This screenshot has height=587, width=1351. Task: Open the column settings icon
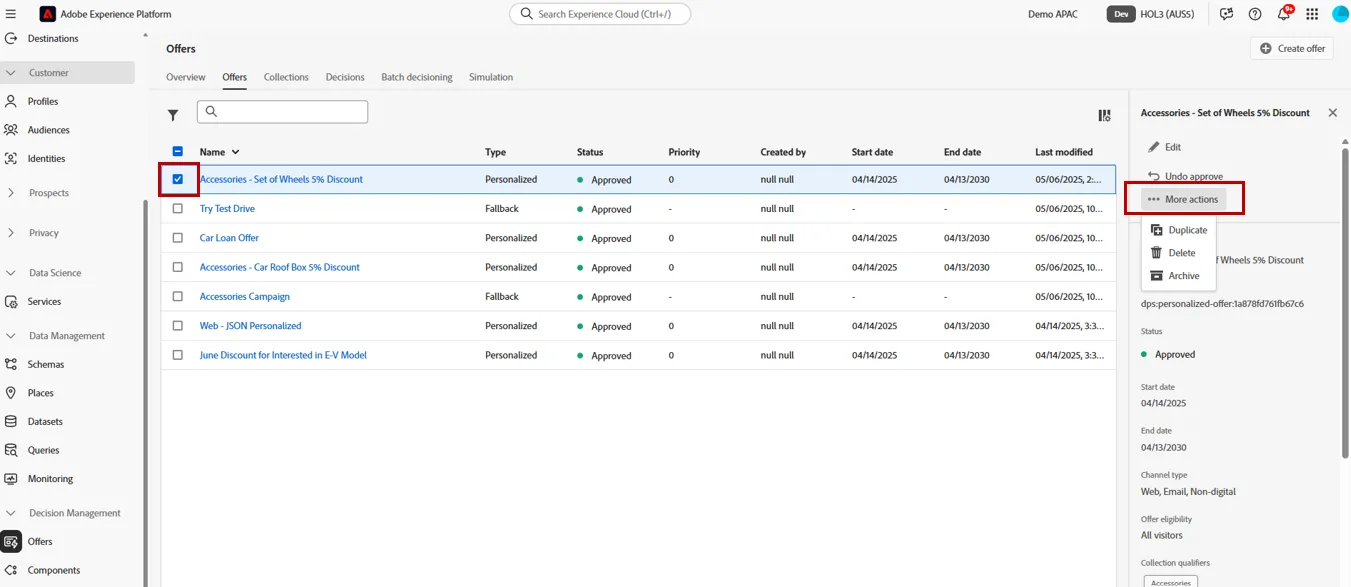coord(1104,115)
